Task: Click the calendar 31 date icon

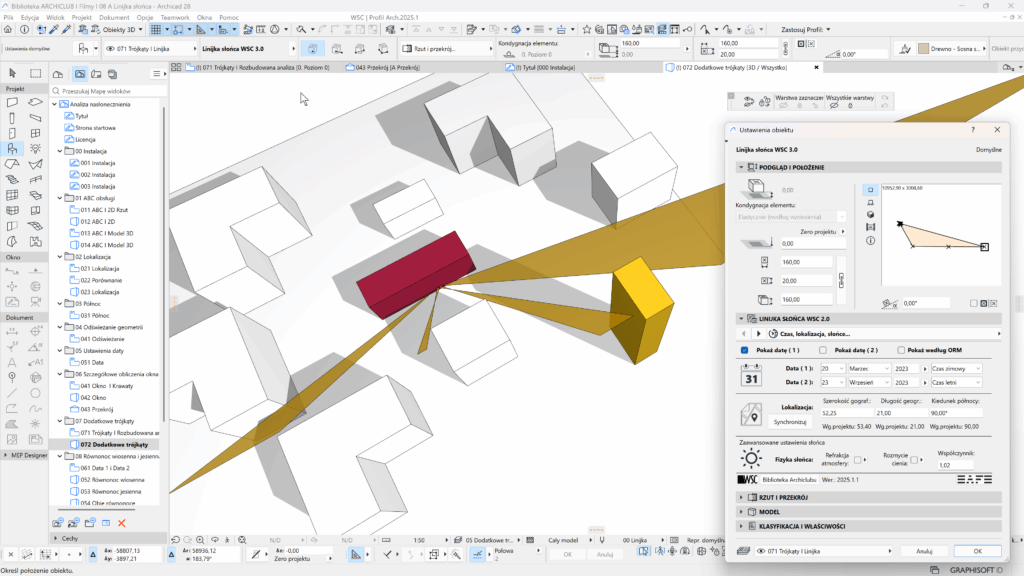Action: tap(752, 376)
